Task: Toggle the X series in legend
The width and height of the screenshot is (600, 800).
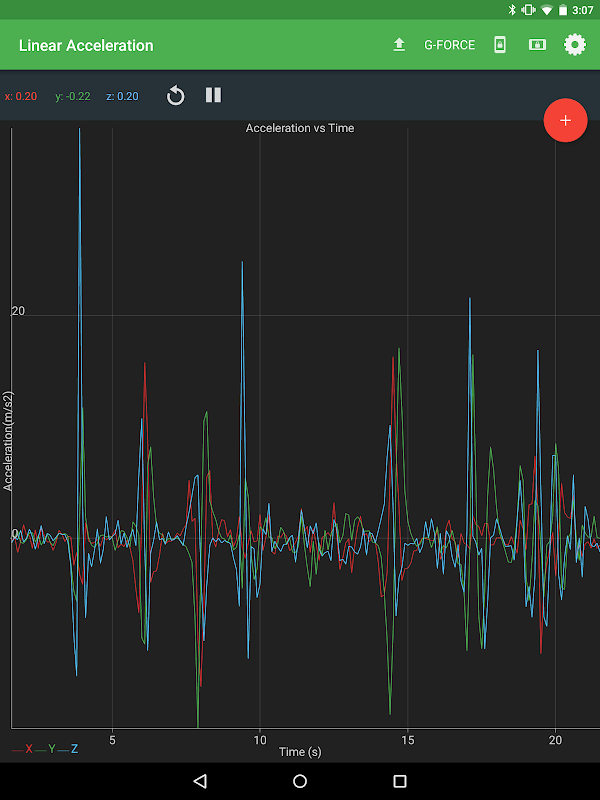Action: (x=23, y=748)
